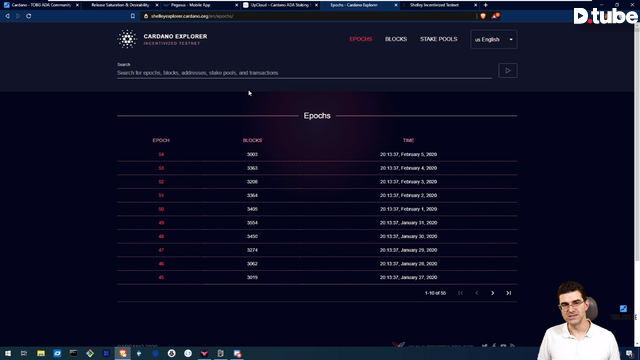Open the Windows Start menu
Screen dimensions: 640x360
click(8, 353)
